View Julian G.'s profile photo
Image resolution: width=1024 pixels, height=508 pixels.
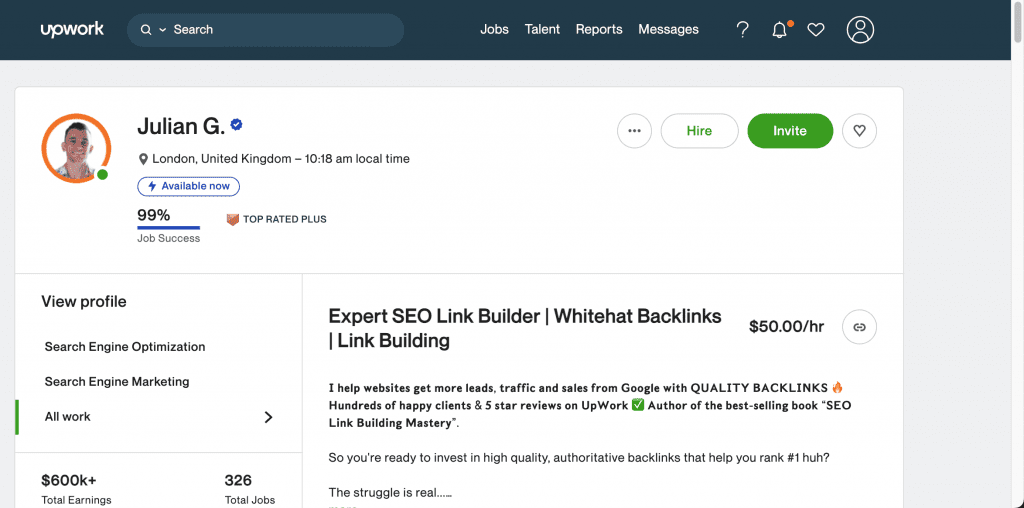click(x=76, y=148)
